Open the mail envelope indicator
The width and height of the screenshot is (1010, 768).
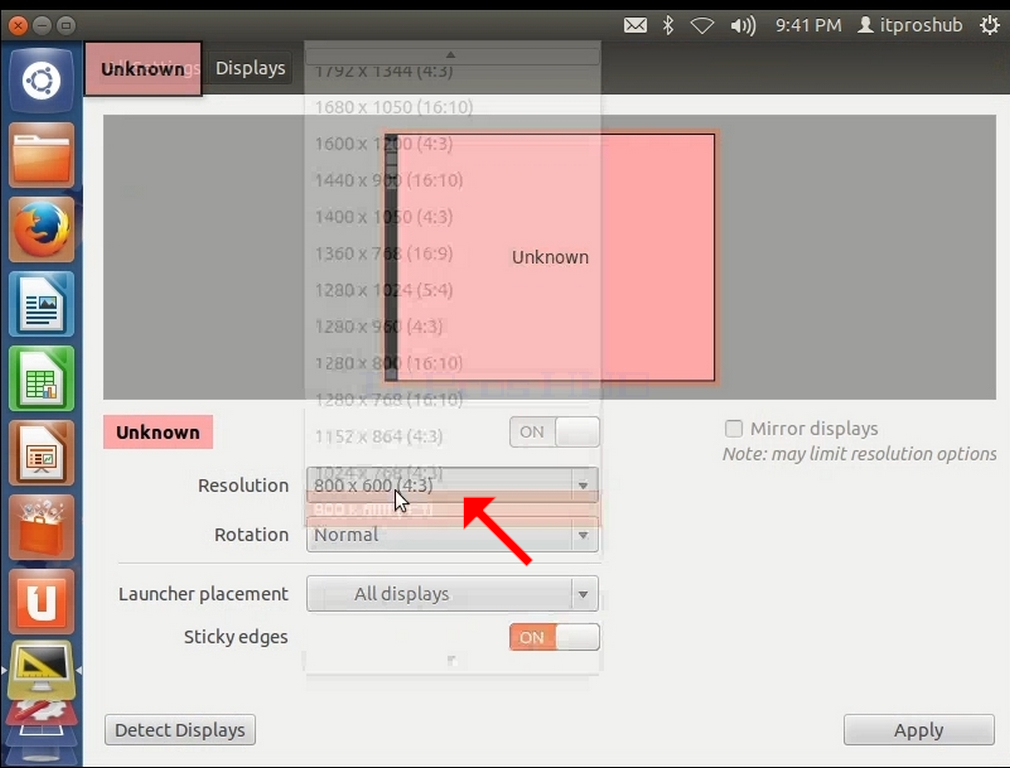pyautogui.click(x=635, y=25)
